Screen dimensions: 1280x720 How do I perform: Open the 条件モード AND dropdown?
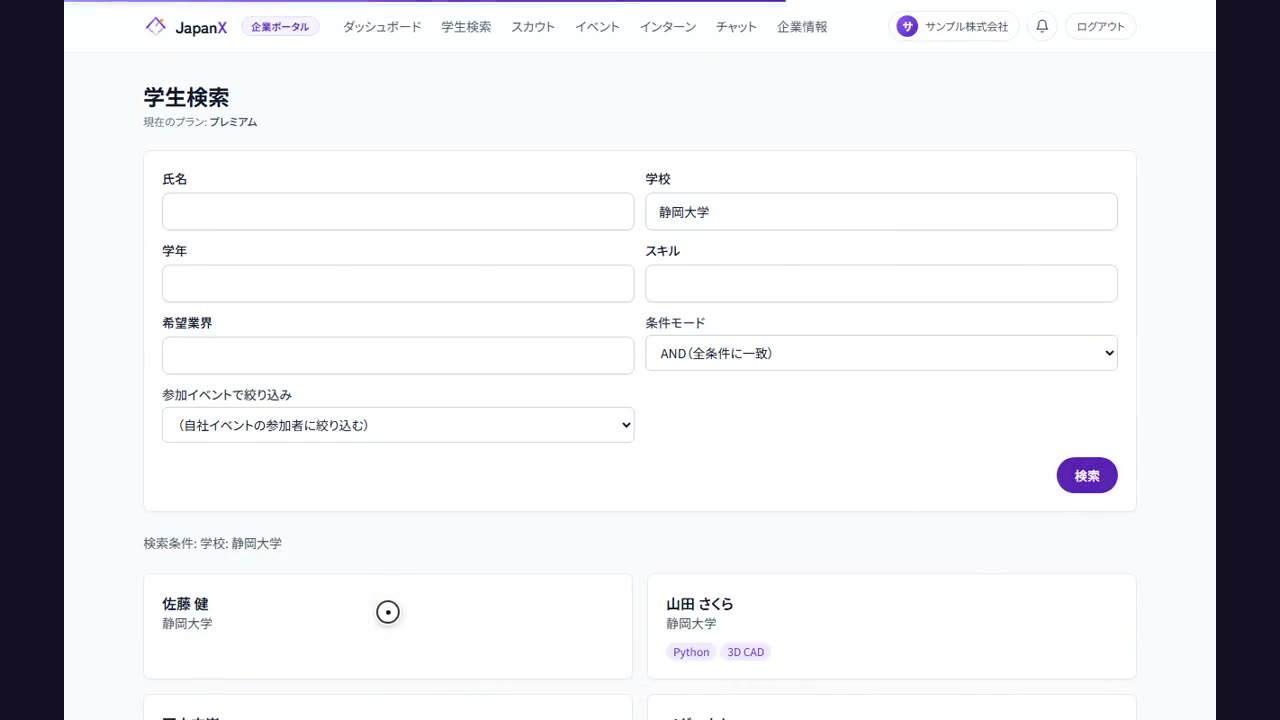tap(881, 353)
